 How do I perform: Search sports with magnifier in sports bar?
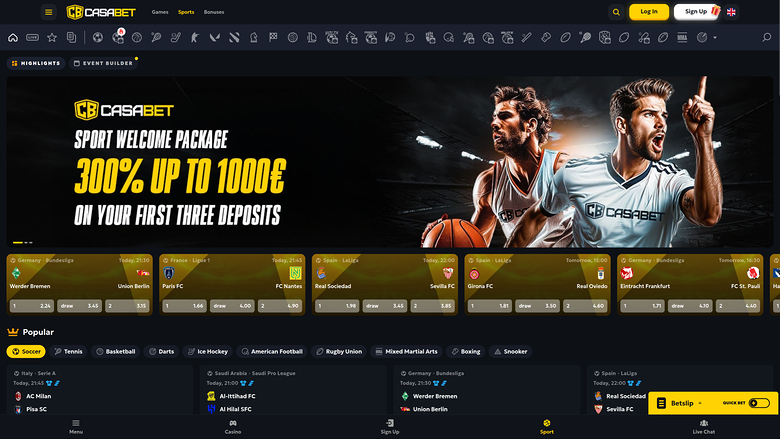coord(767,37)
